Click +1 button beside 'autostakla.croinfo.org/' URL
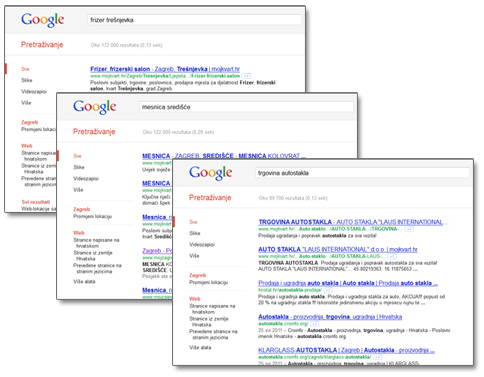The height and width of the screenshot is (377, 484). 315,324
